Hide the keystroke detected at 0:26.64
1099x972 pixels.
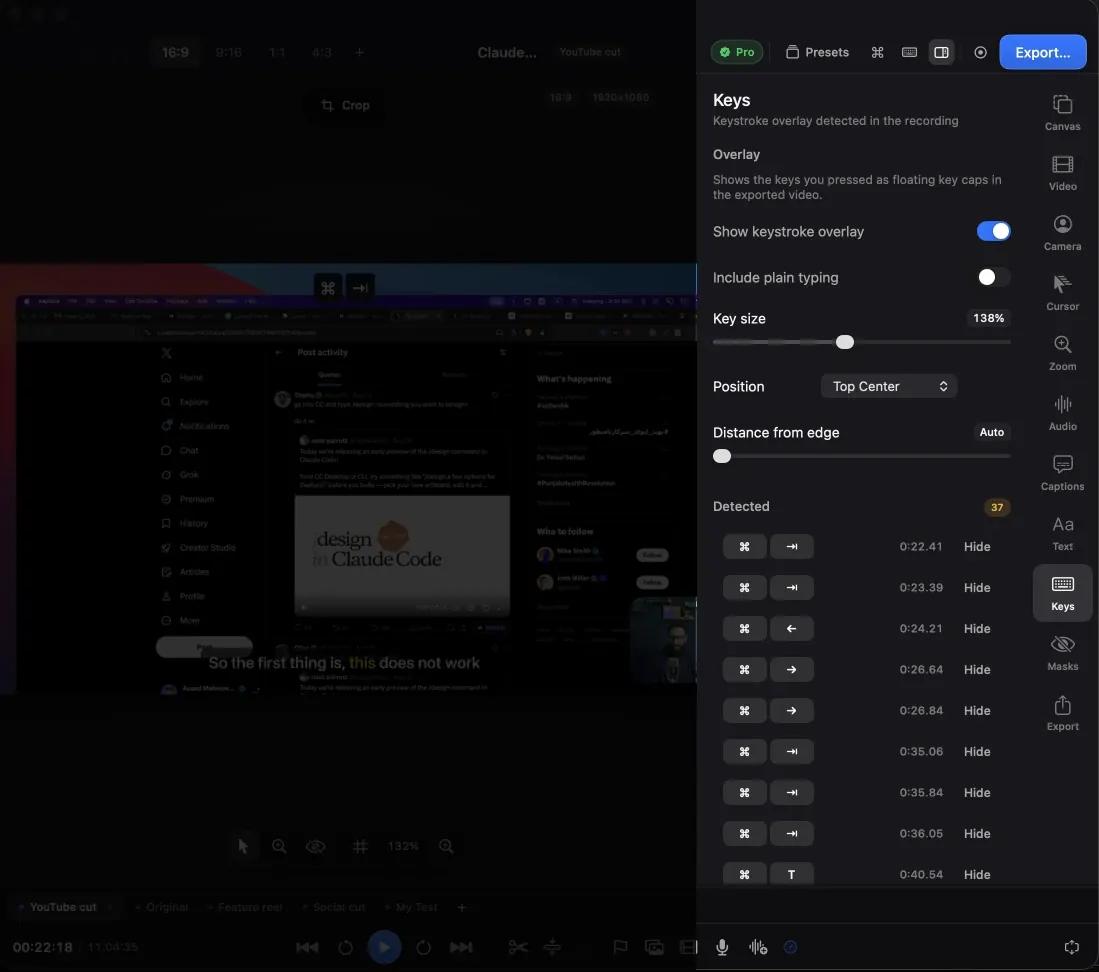(976, 669)
